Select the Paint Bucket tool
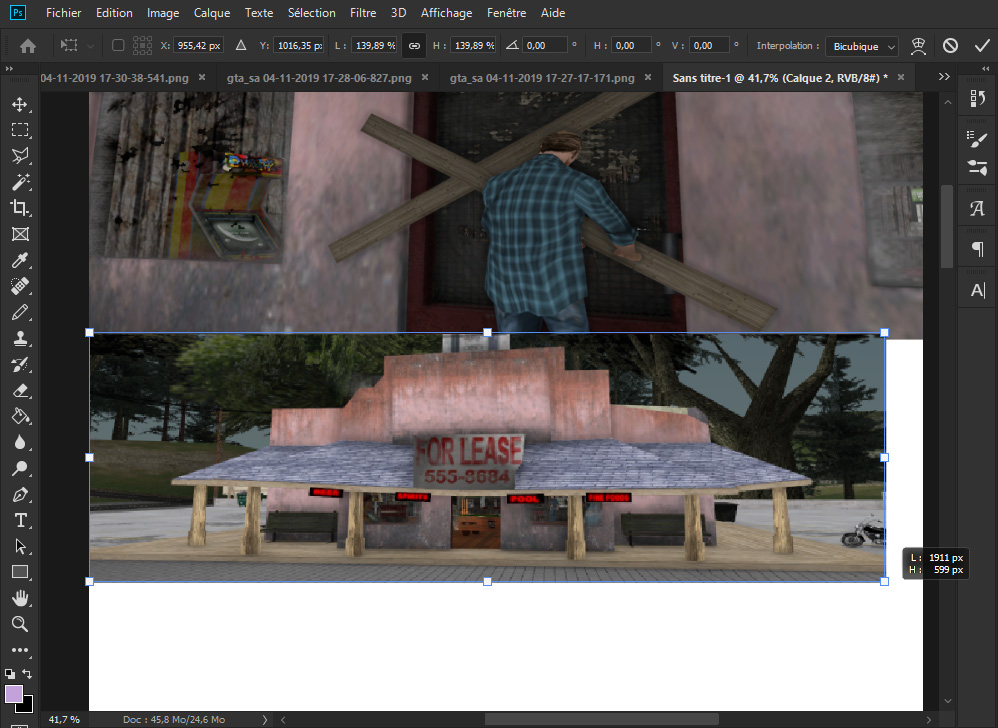This screenshot has height=728, width=998. click(x=20, y=417)
